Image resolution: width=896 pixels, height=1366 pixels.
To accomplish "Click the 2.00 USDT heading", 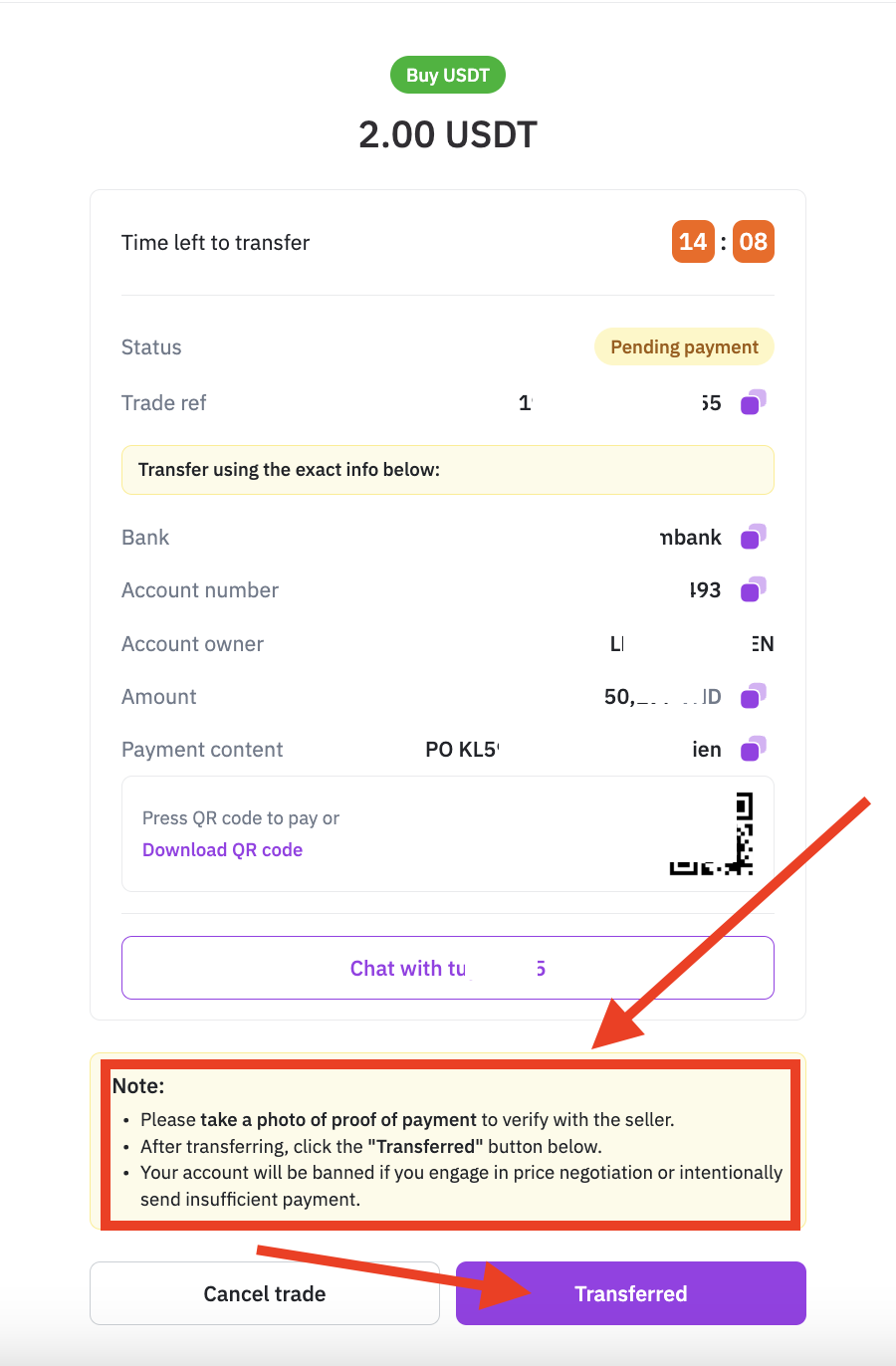I will 447,134.
